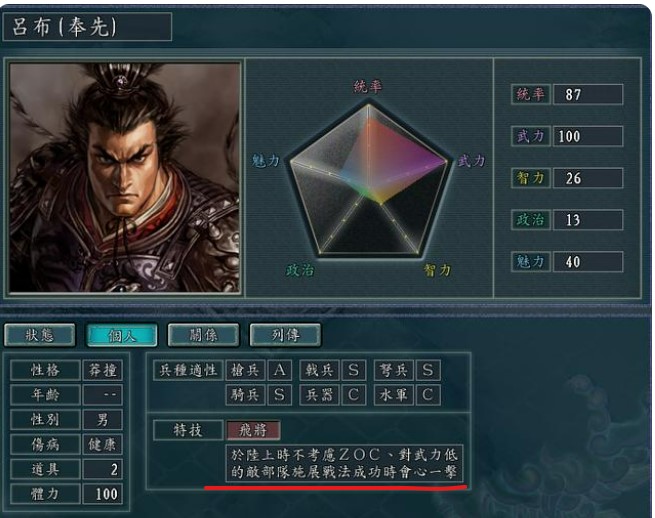Select the 個人 tab
Image resolution: width=655 pixels, height=518 pixels.
[122, 335]
